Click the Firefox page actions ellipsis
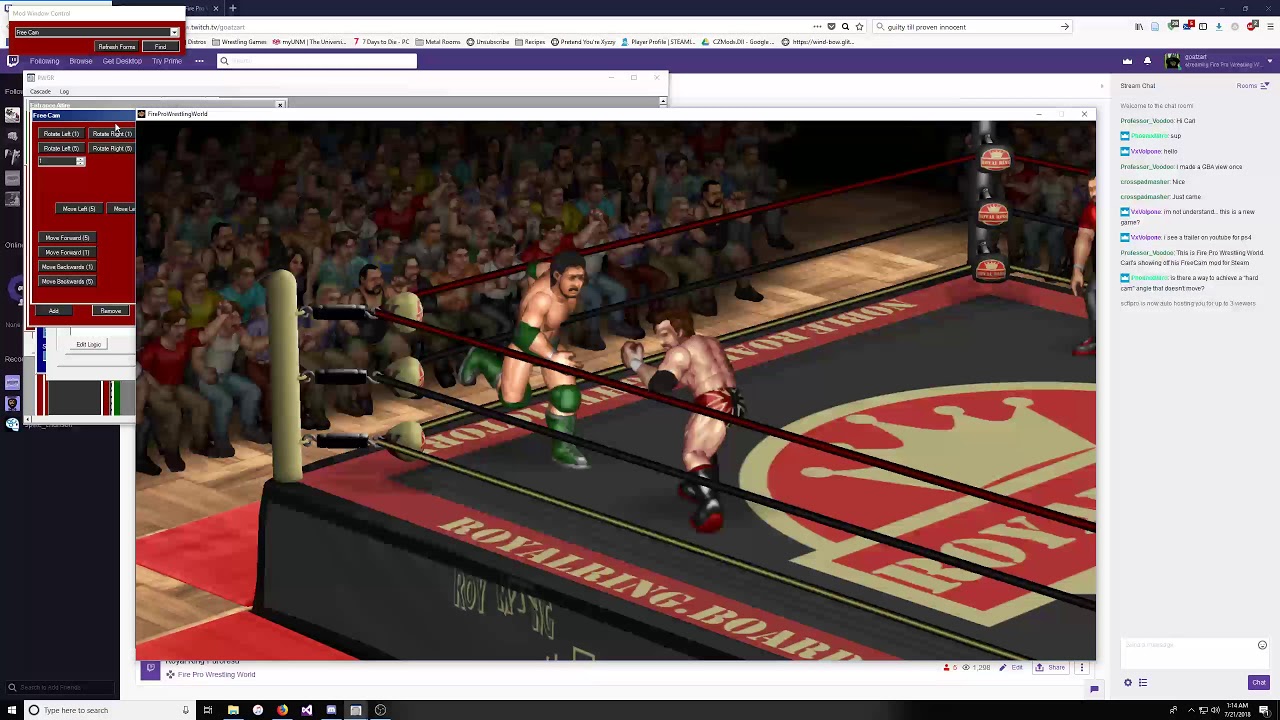 tap(818, 27)
